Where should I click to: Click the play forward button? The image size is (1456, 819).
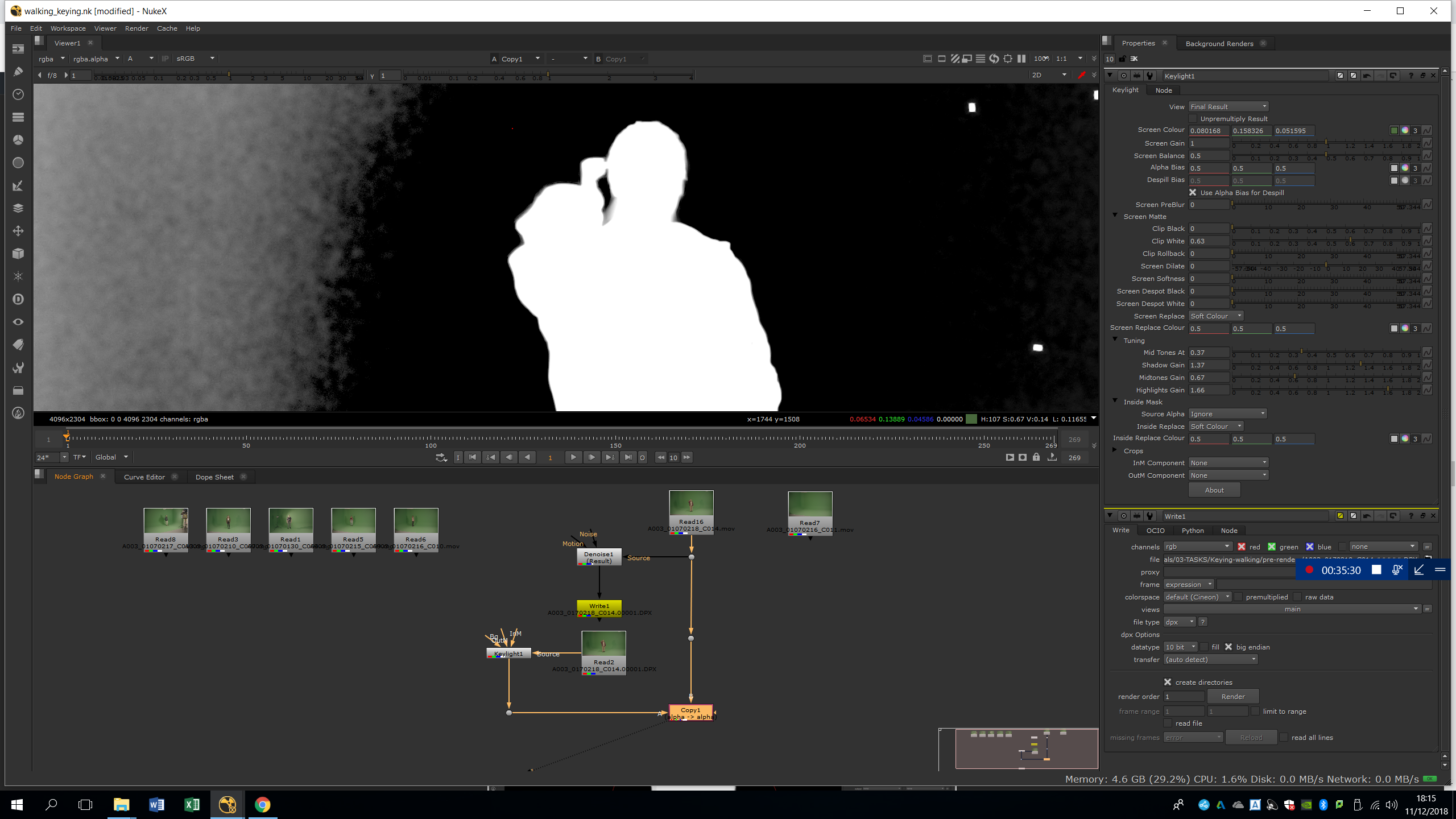click(573, 457)
